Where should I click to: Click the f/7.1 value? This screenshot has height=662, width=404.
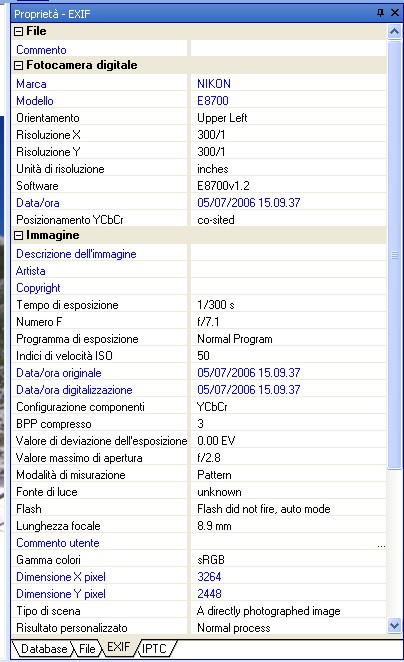pyautogui.click(x=208, y=322)
